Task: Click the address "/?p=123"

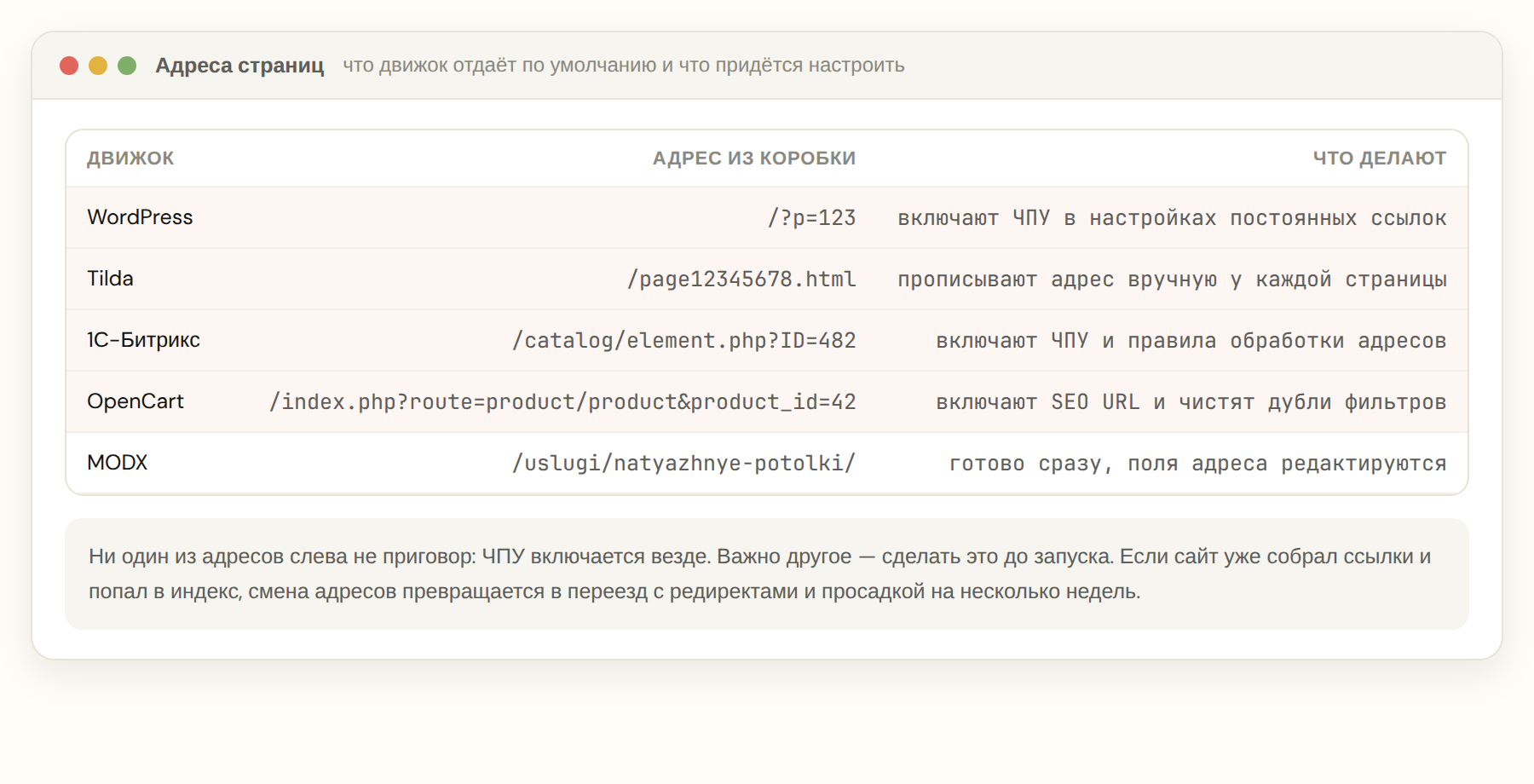Action: 811,217
